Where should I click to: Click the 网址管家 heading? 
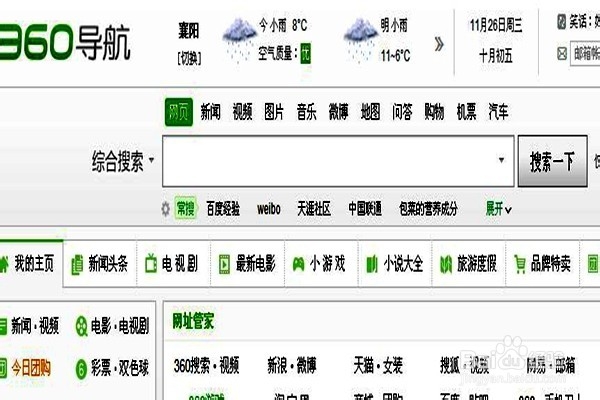(193, 322)
